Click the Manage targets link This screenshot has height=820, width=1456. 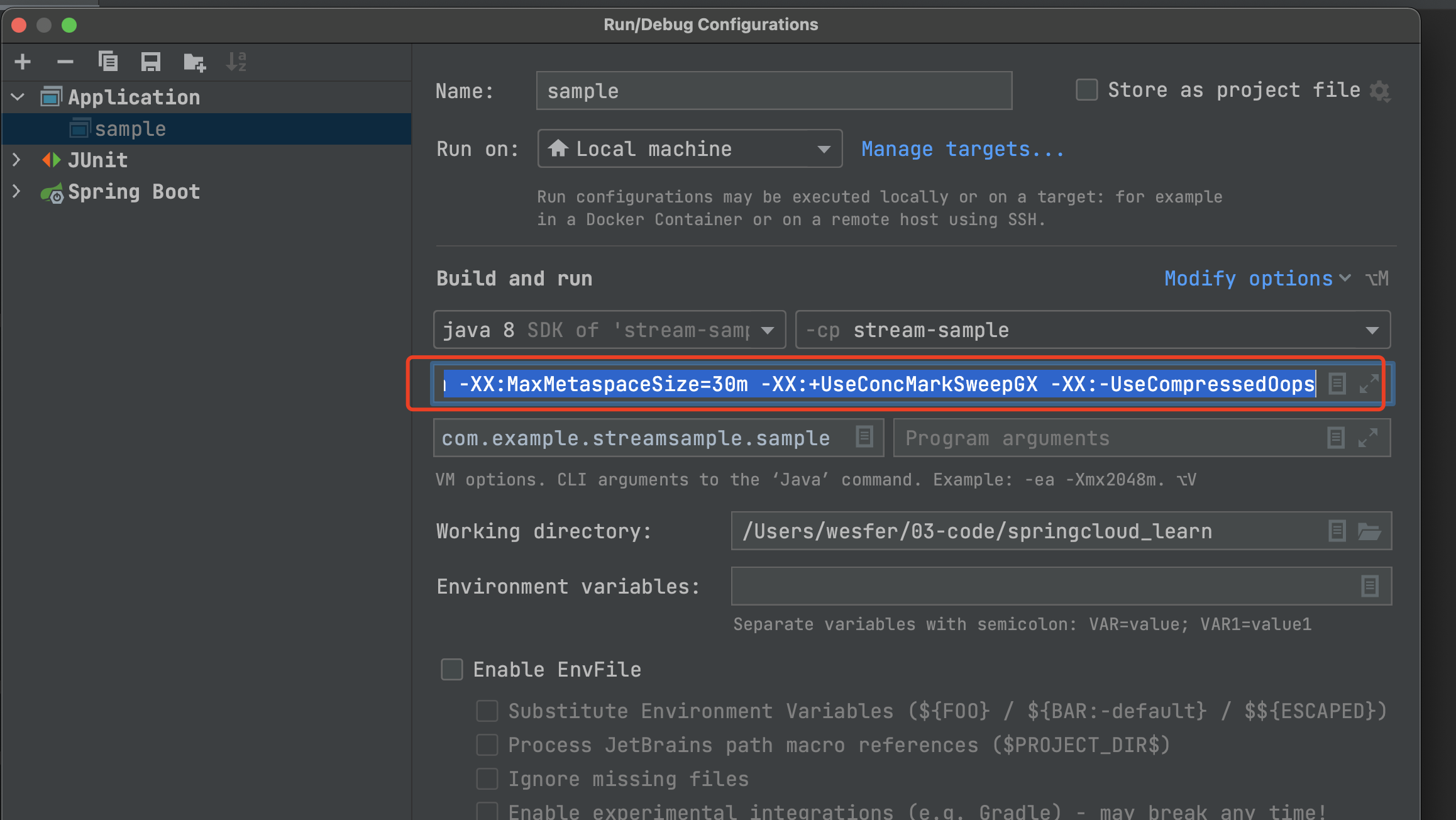(x=962, y=149)
